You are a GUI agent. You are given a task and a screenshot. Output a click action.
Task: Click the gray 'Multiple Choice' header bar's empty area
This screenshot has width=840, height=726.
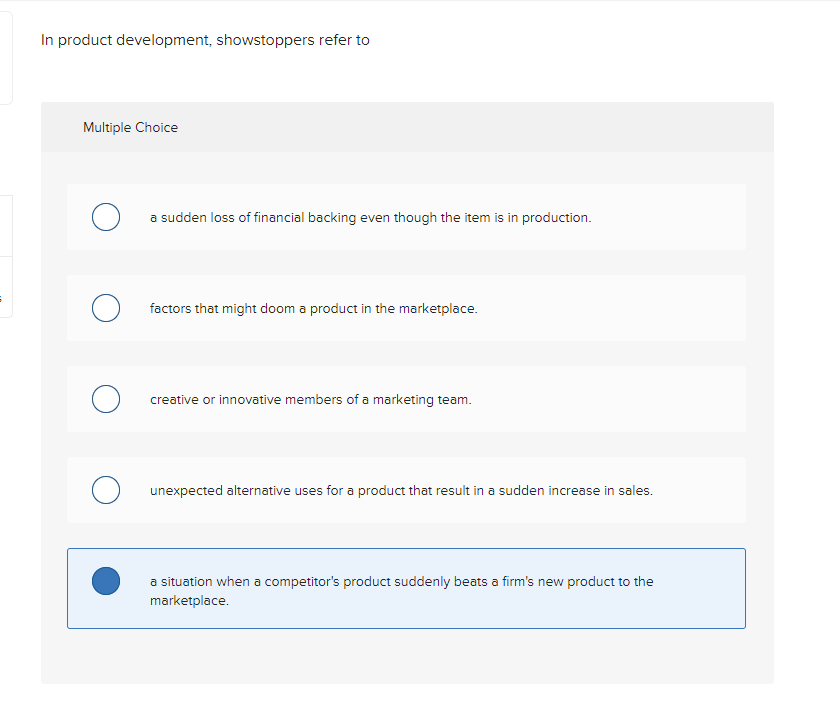click(x=471, y=128)
